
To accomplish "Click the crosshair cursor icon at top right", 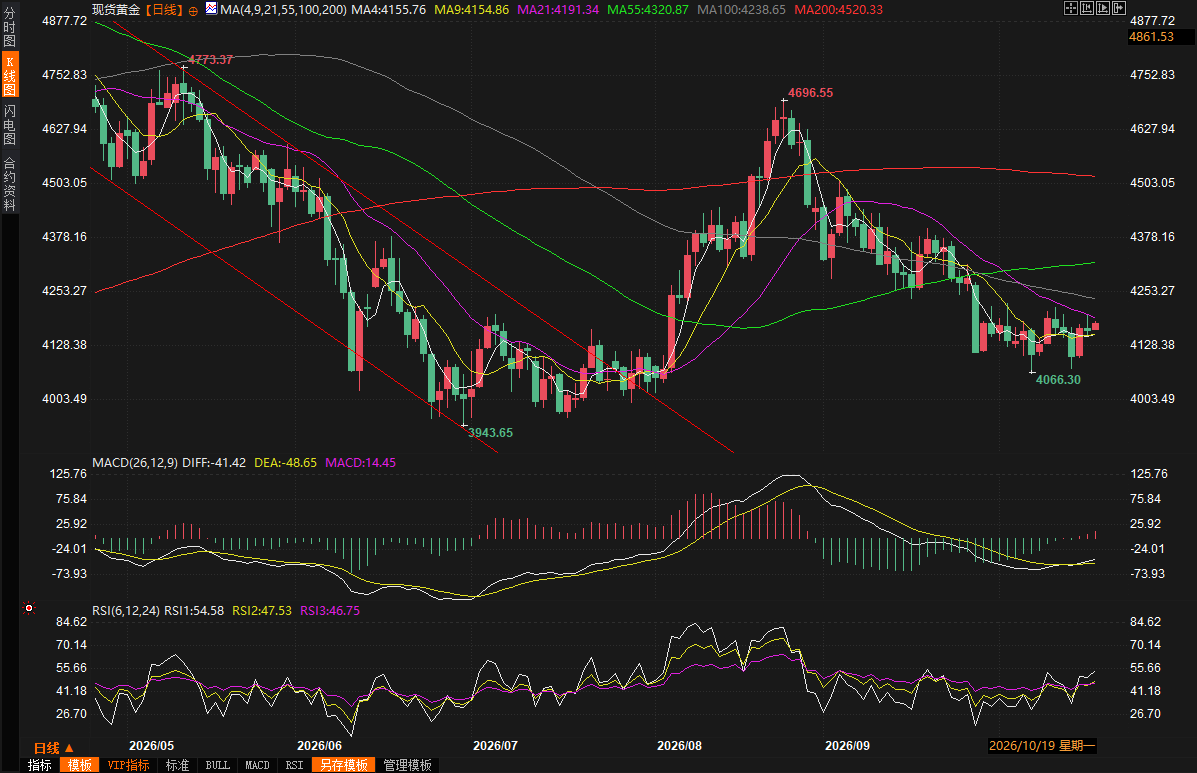I will point(1071,8).
